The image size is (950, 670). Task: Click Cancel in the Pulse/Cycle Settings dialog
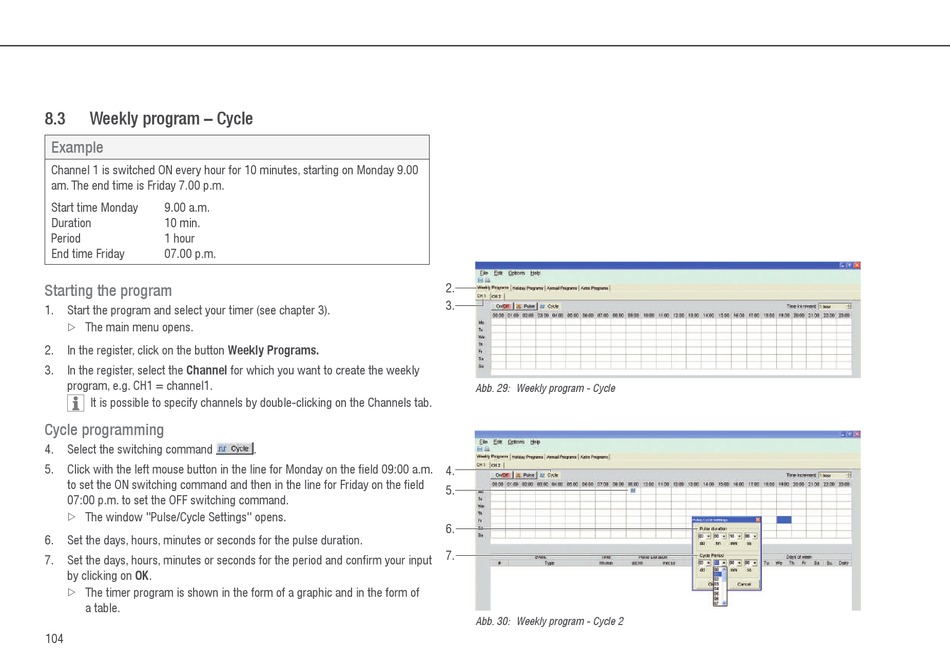[744, 584]
